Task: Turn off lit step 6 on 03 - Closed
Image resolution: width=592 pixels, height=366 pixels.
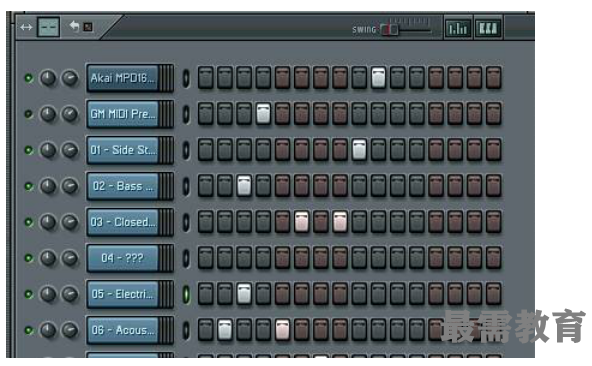Action: pos(301,222)
